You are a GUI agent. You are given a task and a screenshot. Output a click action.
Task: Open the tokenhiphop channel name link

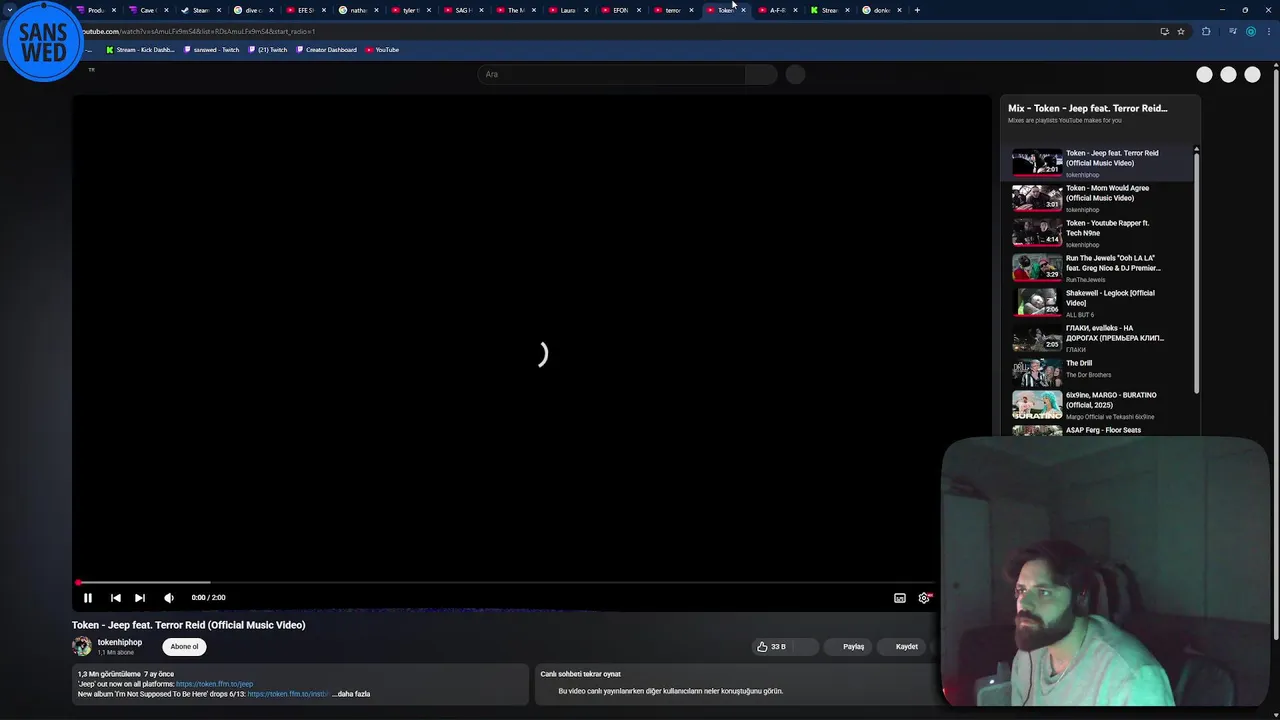[120, 643]
